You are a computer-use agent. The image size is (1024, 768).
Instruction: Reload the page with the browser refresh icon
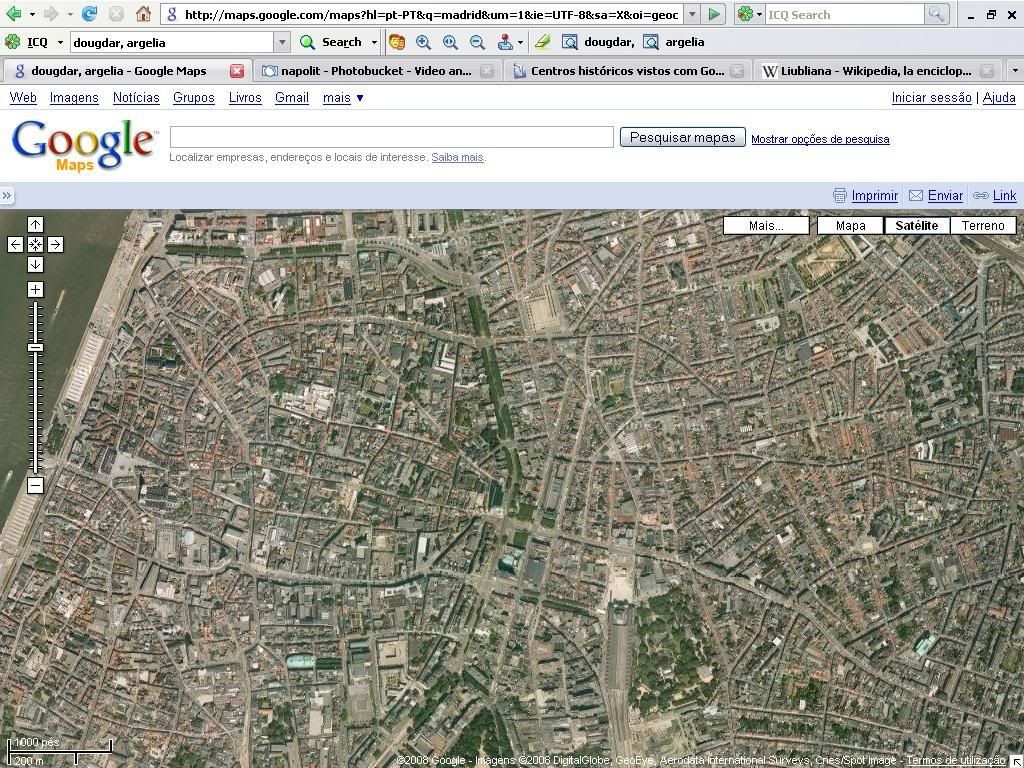pyautogui.click(x=89, y=15)
